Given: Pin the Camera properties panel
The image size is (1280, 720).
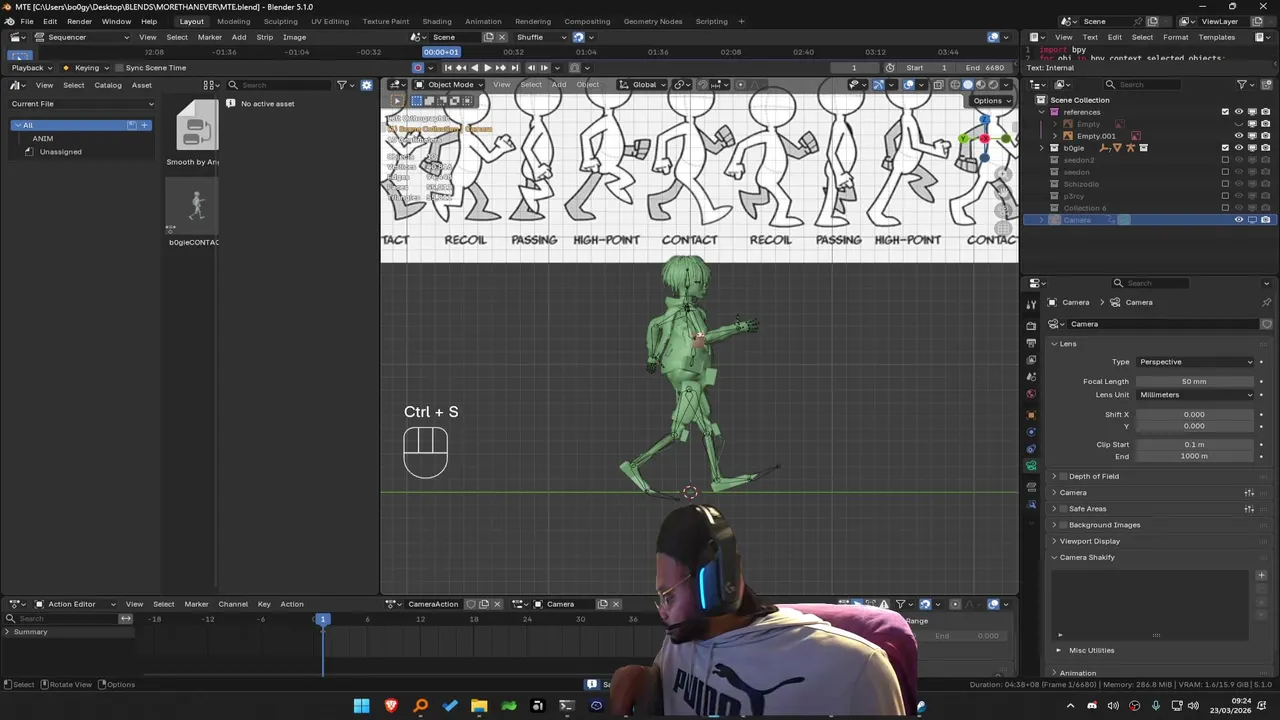Looking at the screenshot, I should click(1266, 302).
